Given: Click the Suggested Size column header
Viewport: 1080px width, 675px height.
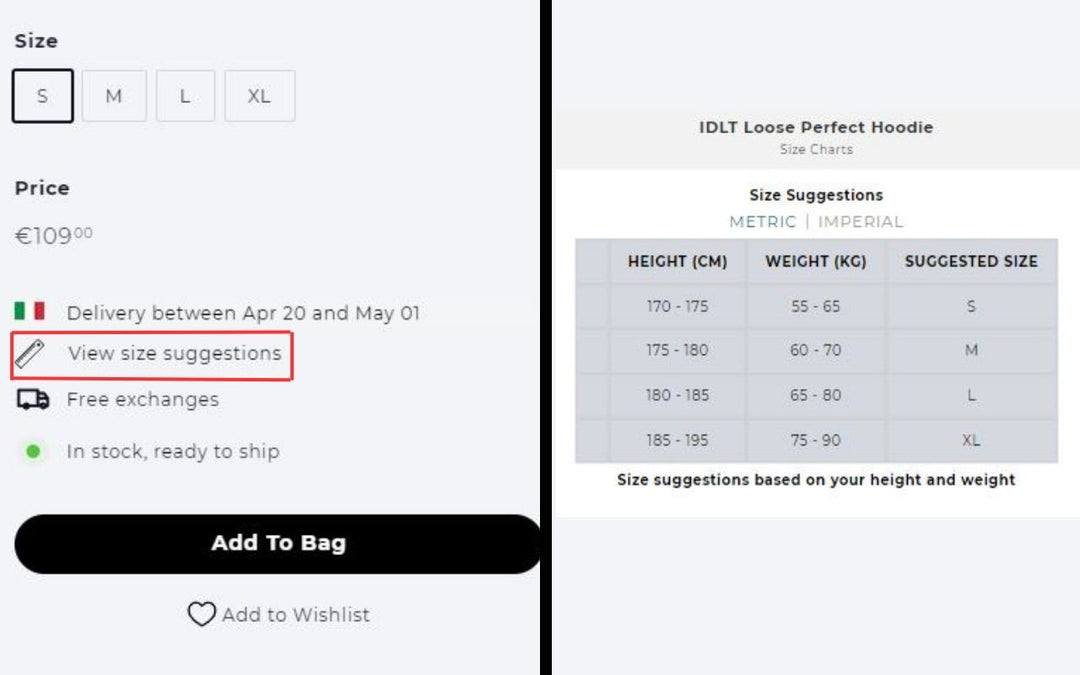Looking at the screenshot, I should pyautogui.click(x=971, y=262).
